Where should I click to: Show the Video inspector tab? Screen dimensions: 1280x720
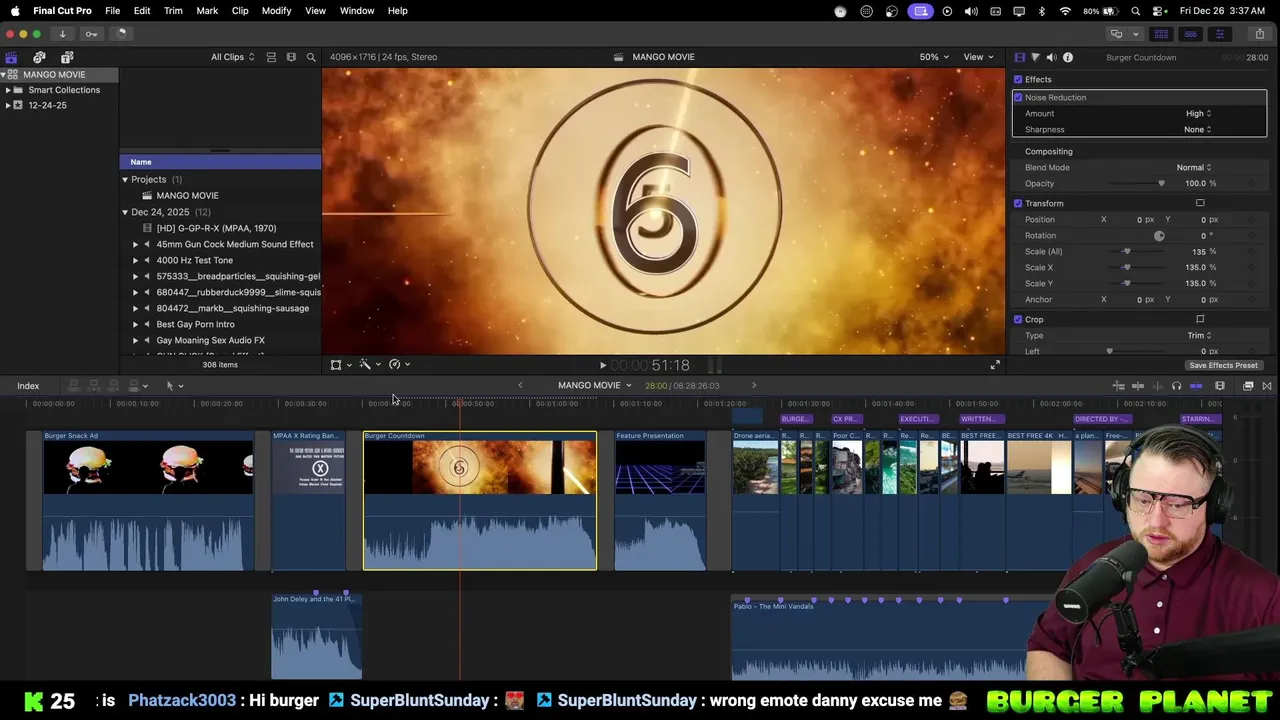1019,57
